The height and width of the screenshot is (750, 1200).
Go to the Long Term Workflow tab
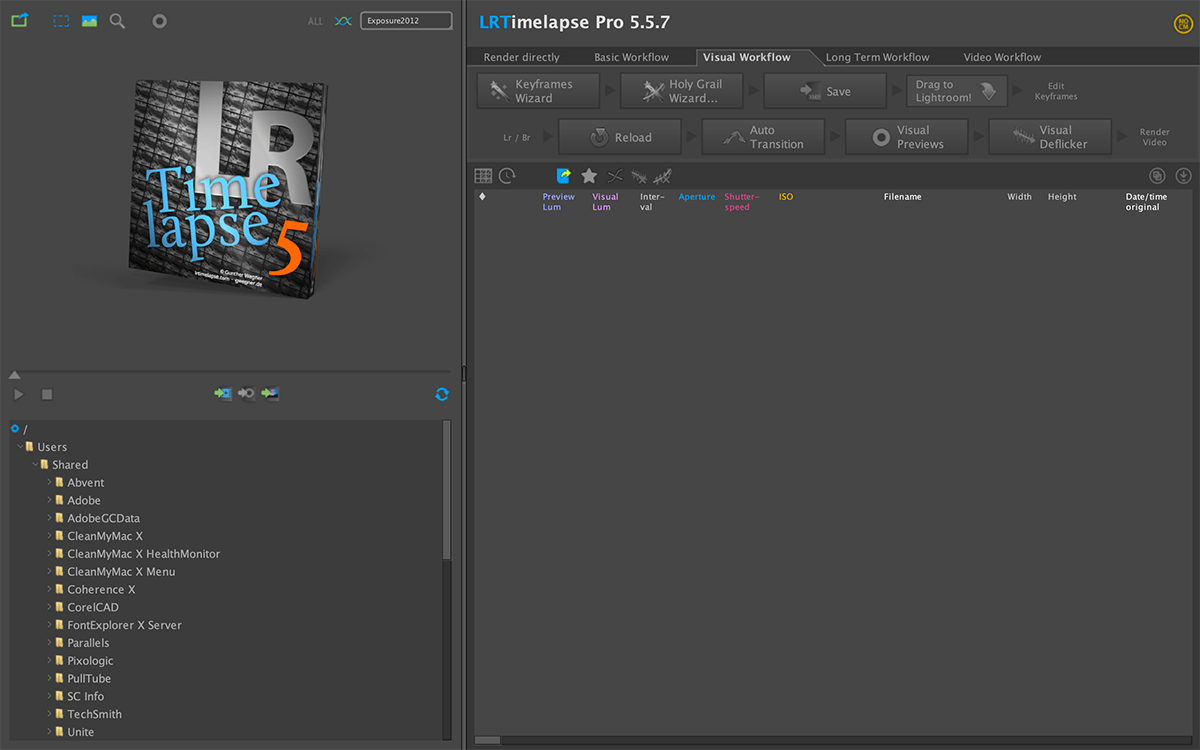click(877, 57)
